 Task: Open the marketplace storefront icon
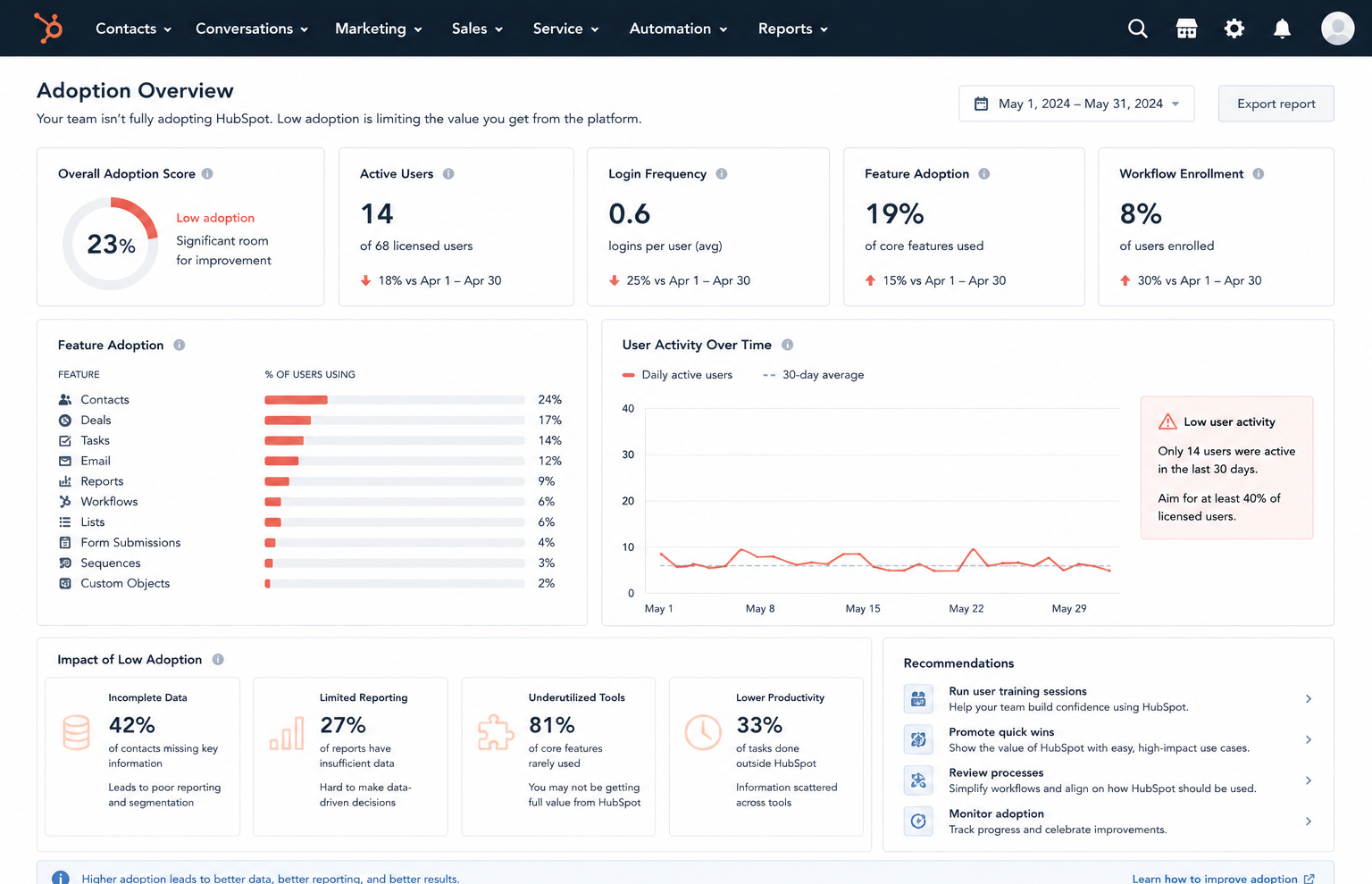1186,29
